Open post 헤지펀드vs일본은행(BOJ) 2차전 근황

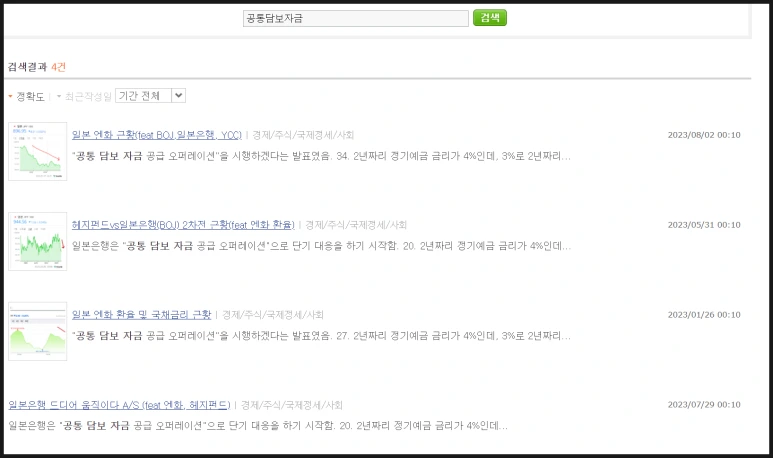point(183,225)
